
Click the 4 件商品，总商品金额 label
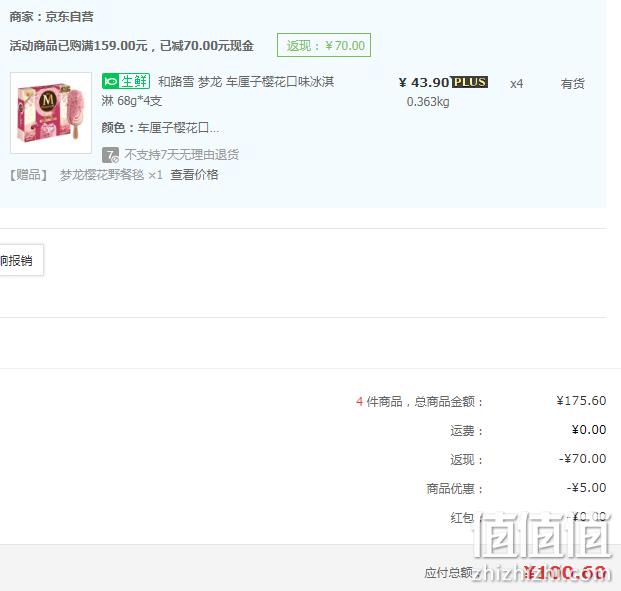tap(420, 402)
